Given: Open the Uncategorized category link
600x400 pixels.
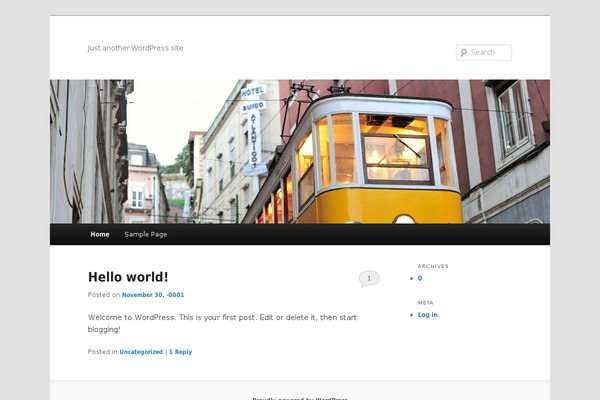Looking at the screenshot, I should pyautogui.click(x=141, y=352).
